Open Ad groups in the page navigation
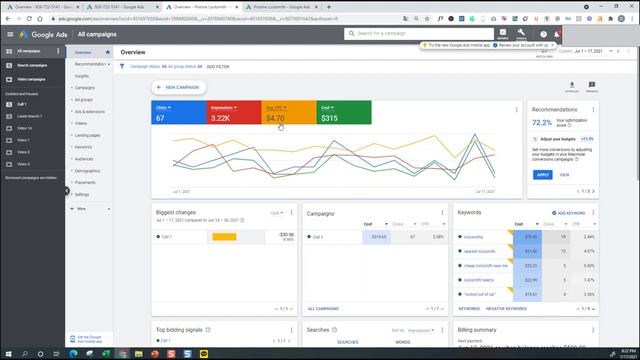The width and height of the screenshot is (640, 360). pos(84,100)
